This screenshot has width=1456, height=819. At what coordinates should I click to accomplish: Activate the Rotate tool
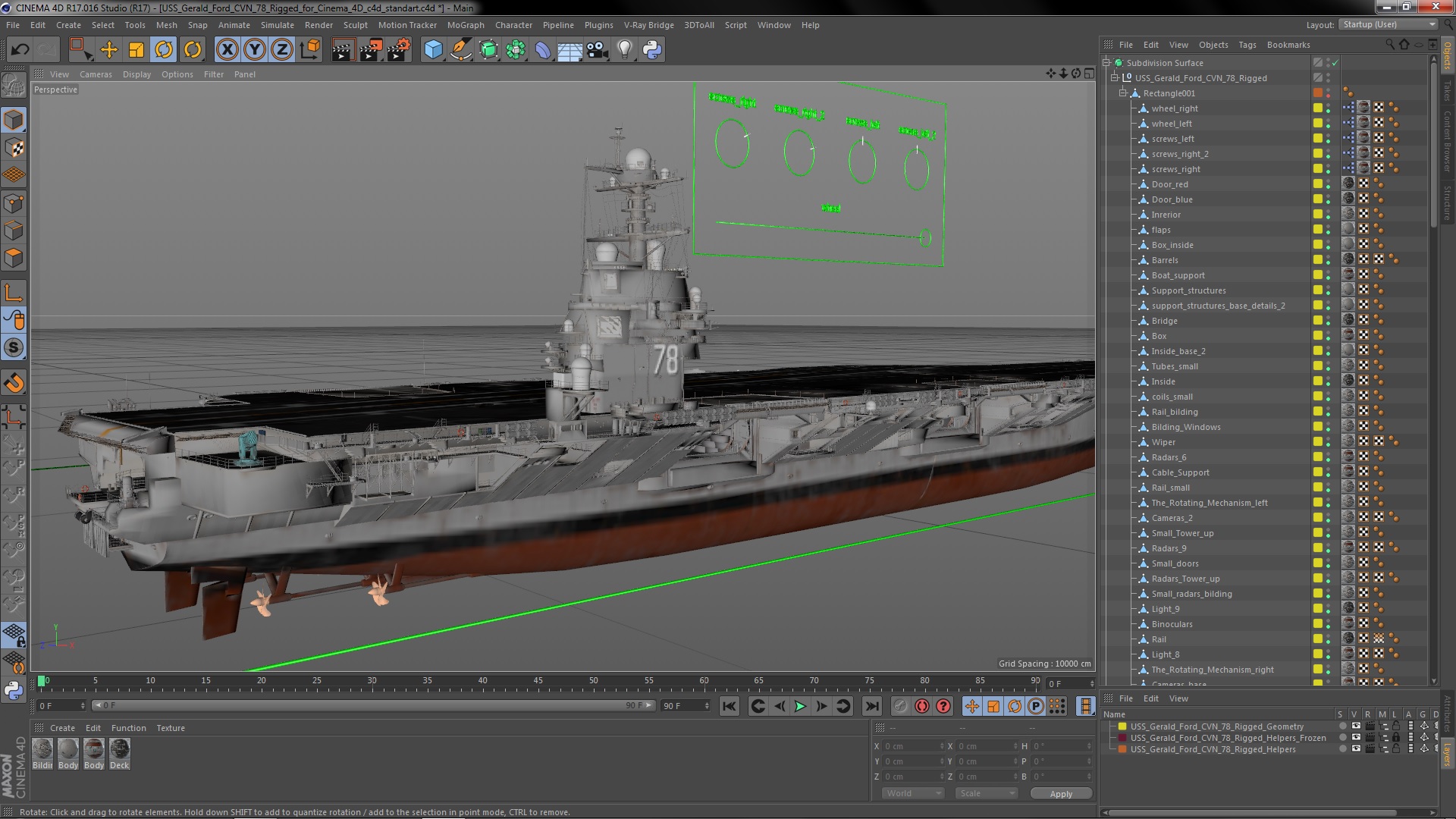[164, 50]
